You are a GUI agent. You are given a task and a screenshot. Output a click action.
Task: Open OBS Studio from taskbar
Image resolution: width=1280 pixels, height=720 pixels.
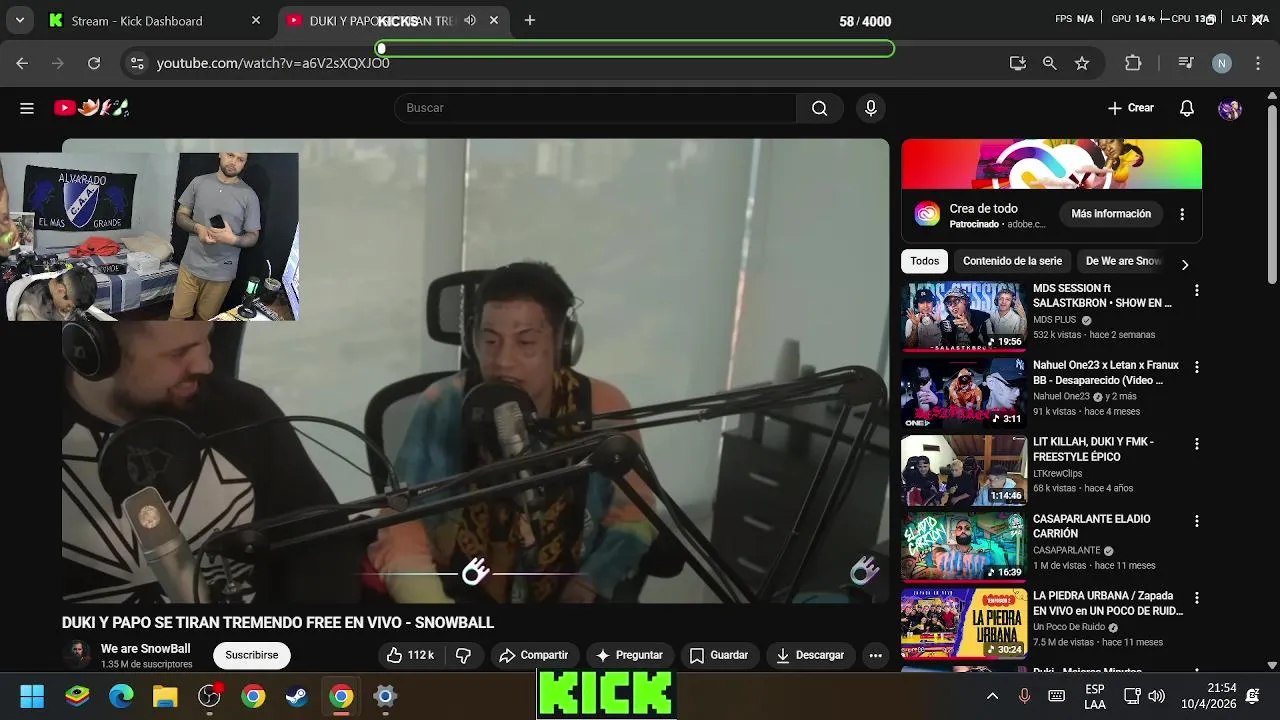click(x=209, y=696)
